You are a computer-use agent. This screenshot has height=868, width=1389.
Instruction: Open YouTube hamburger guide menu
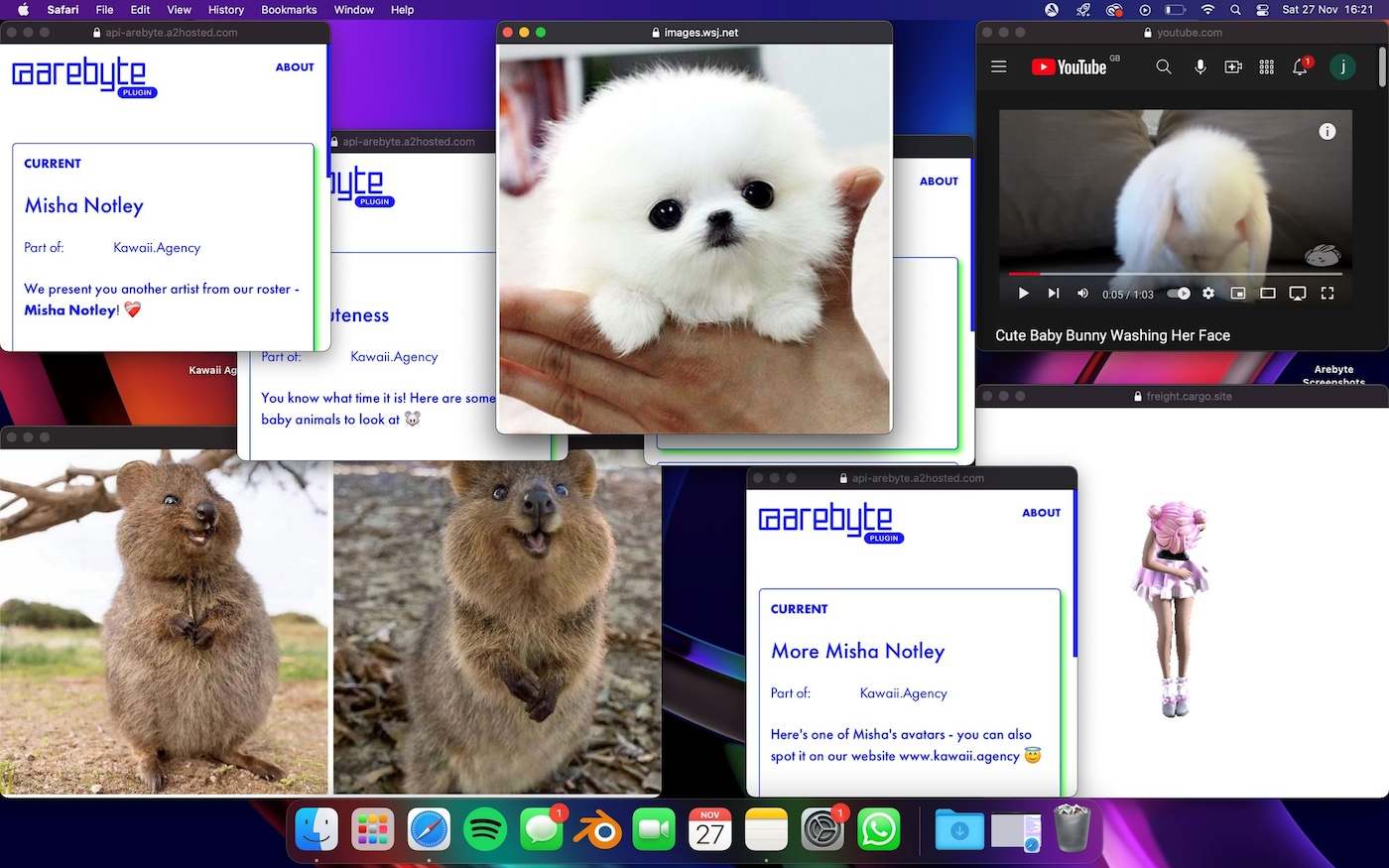999,66
